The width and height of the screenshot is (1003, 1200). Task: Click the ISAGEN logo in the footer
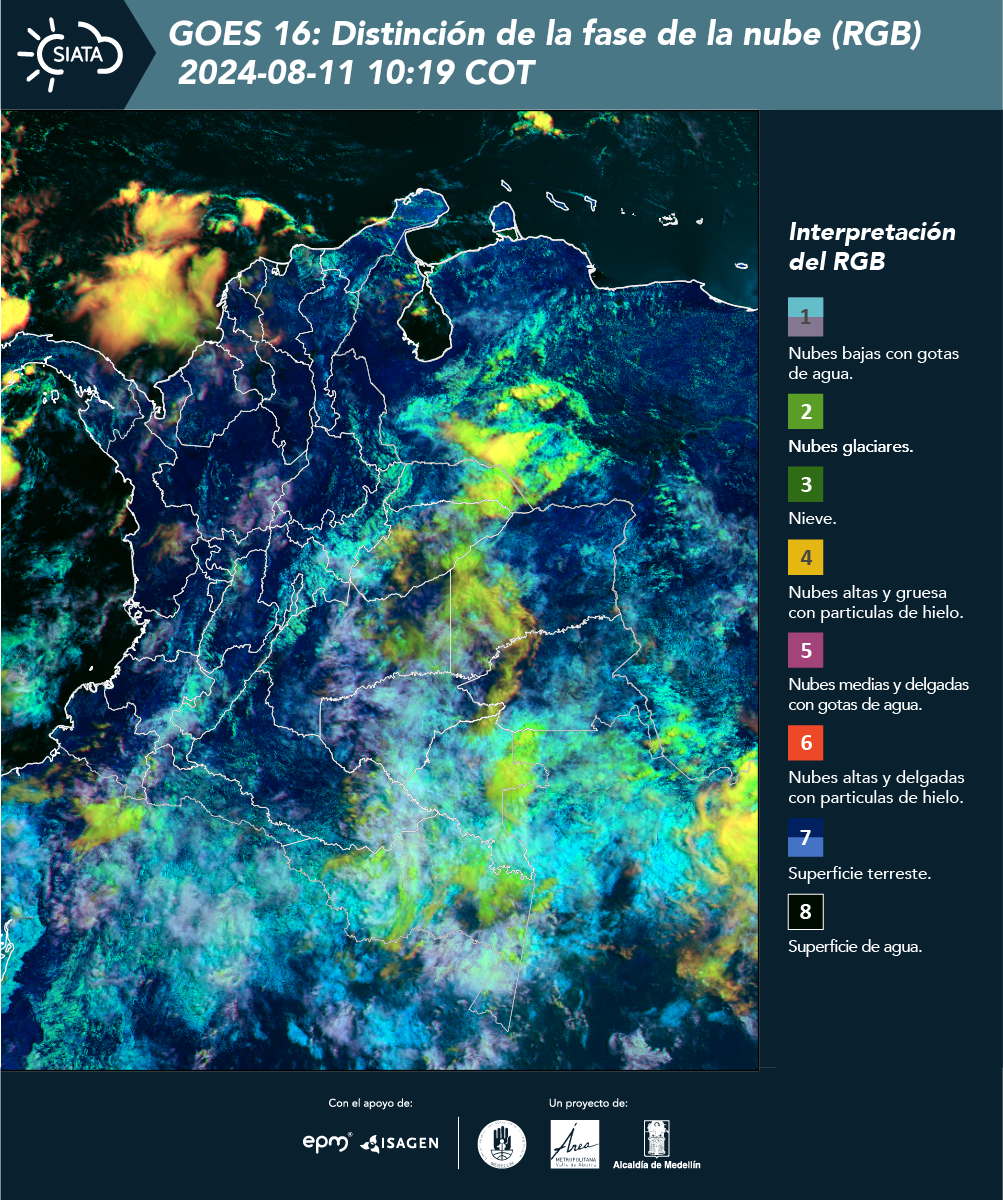pyautogui.click(x=399, y=1143)
